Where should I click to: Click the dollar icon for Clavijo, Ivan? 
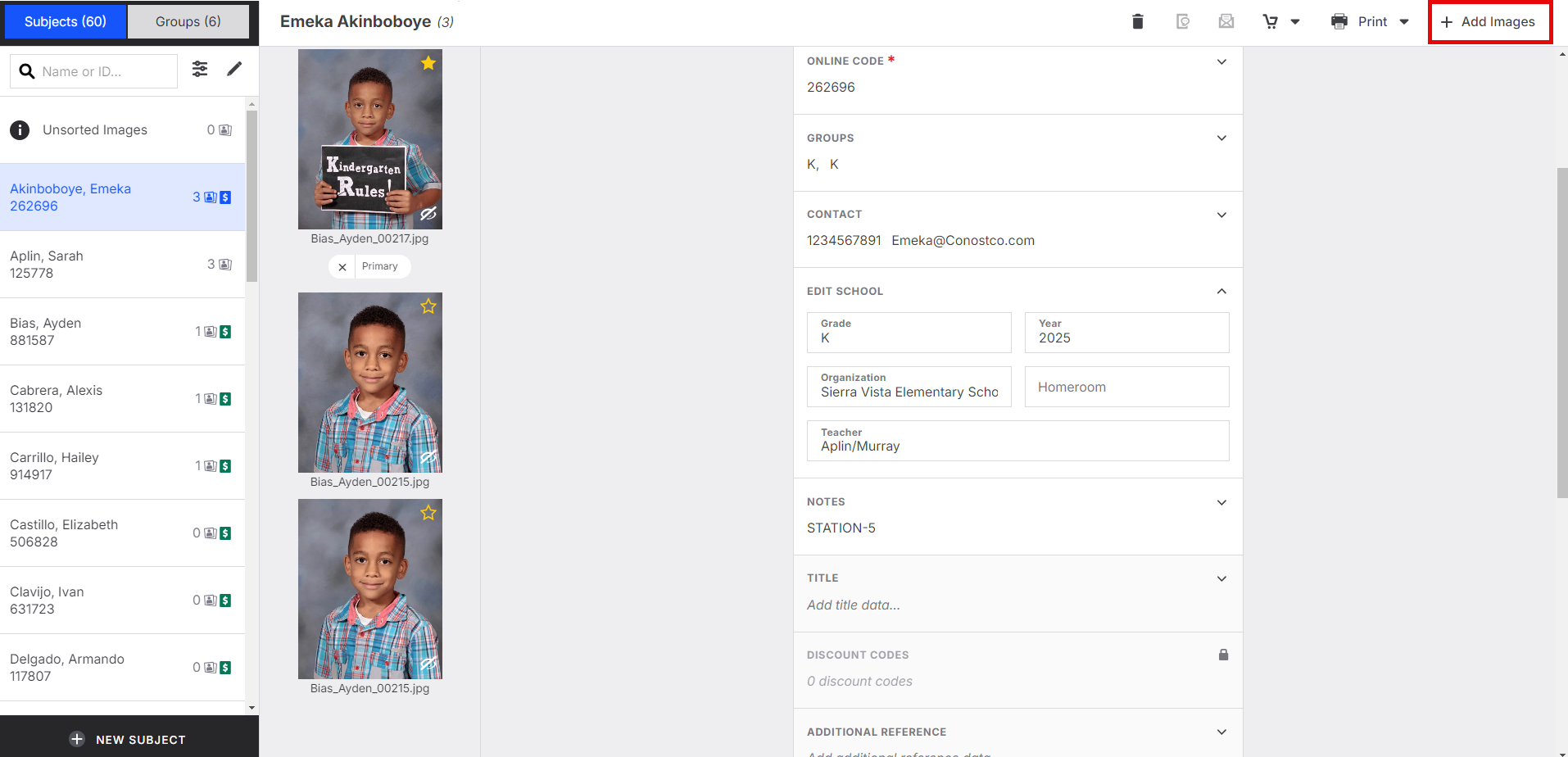225,601
